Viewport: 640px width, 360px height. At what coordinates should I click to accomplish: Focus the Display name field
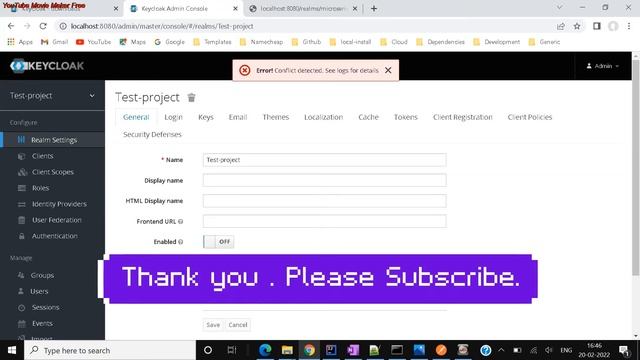coord(324,180)
